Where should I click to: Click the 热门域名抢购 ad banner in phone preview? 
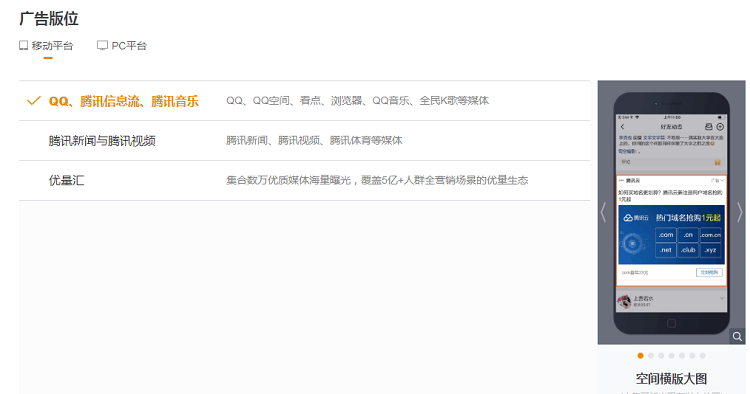point(672,235)
